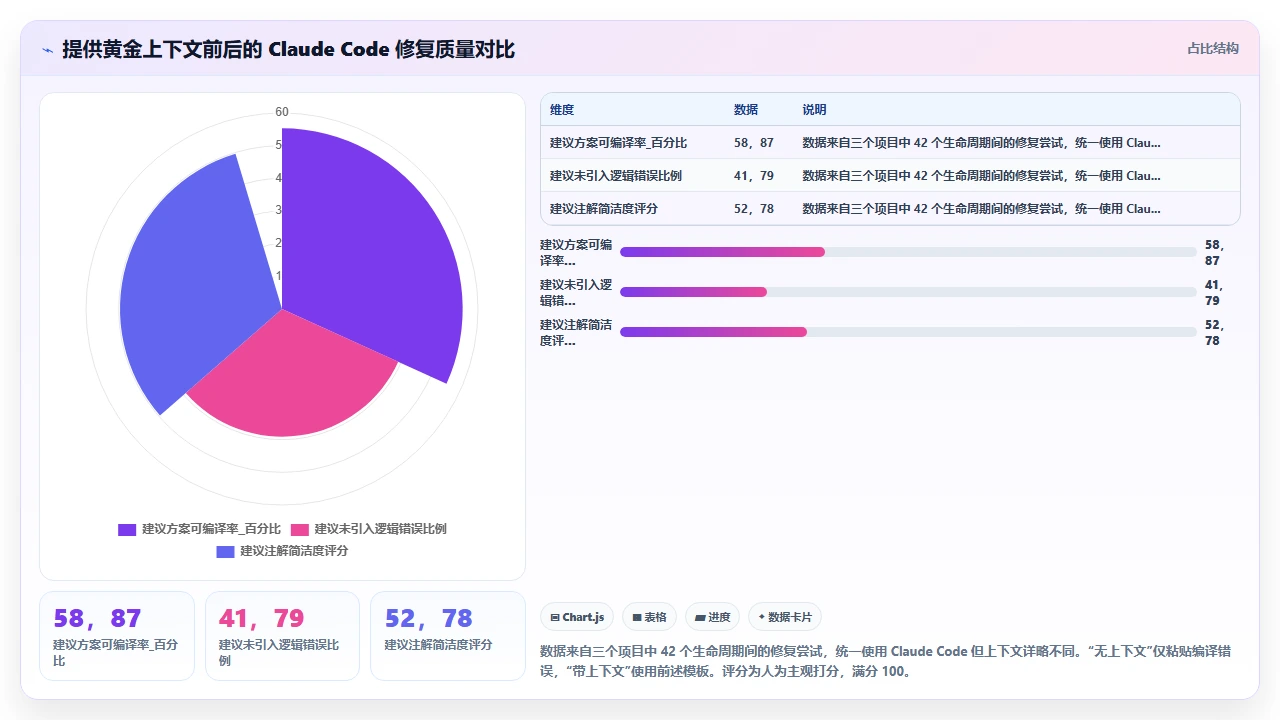Click progress bar for 建议注解简洁度评分
The height and width of the screenshot is (720, 1280).
click(x=908, y=332)
